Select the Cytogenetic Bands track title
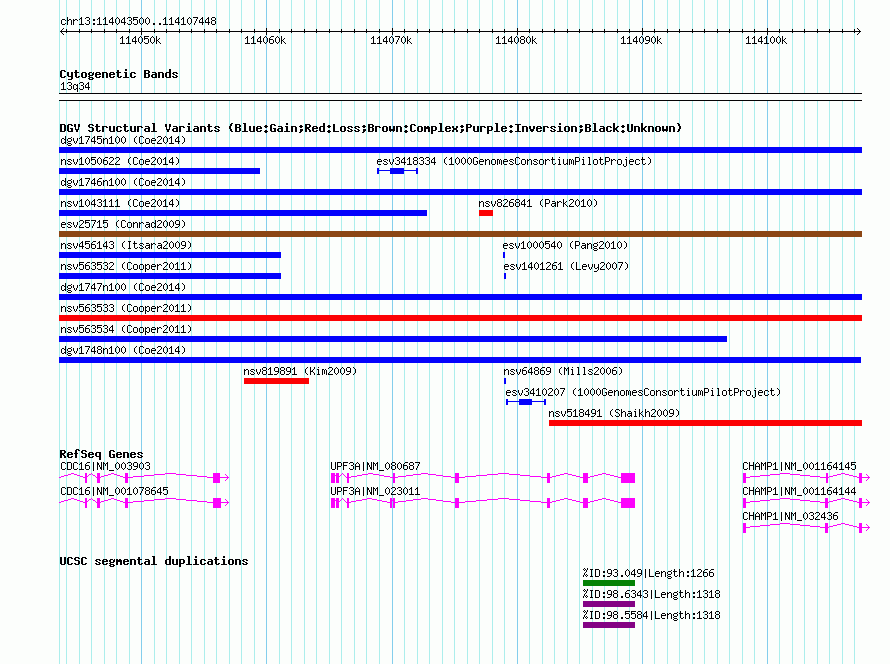This screenshot has width=890, height=664. click(x=119, y=74)
